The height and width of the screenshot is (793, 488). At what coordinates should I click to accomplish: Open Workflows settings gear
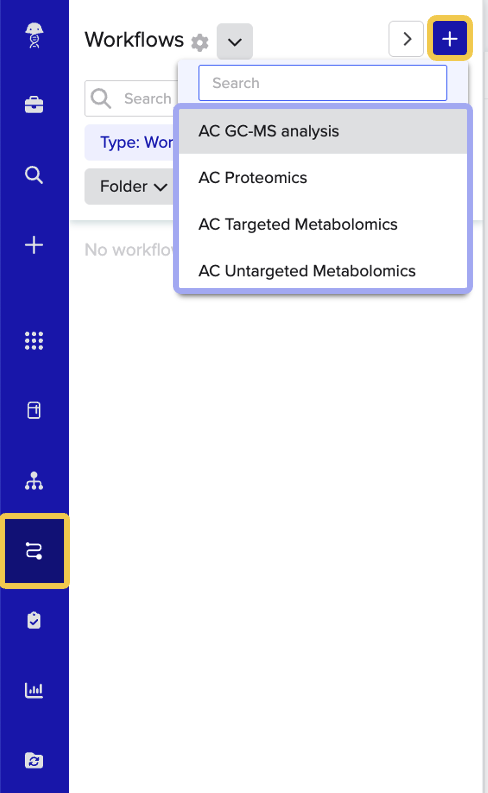200,42
